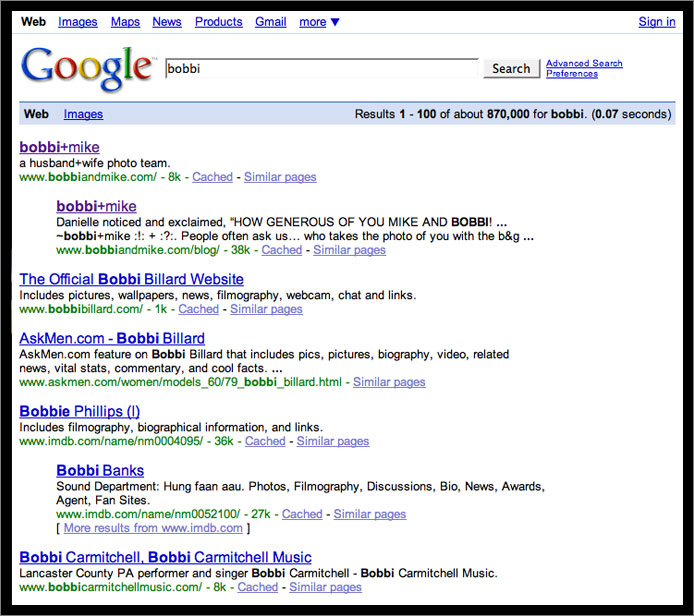Open the Bobbi Banks result link
The image size is (694, 616).
(x=100, y=470)
